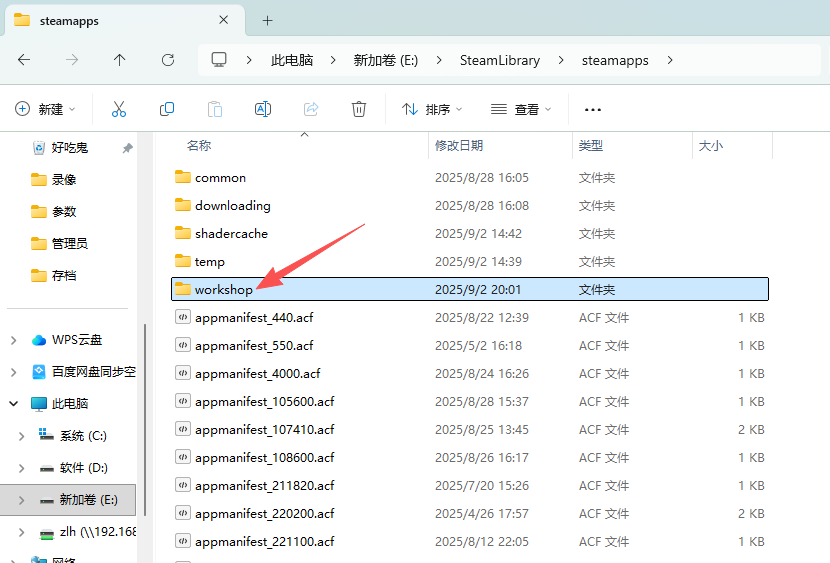Select the workshop folder
Screen dimensions: 830x563
click(224, 290)
